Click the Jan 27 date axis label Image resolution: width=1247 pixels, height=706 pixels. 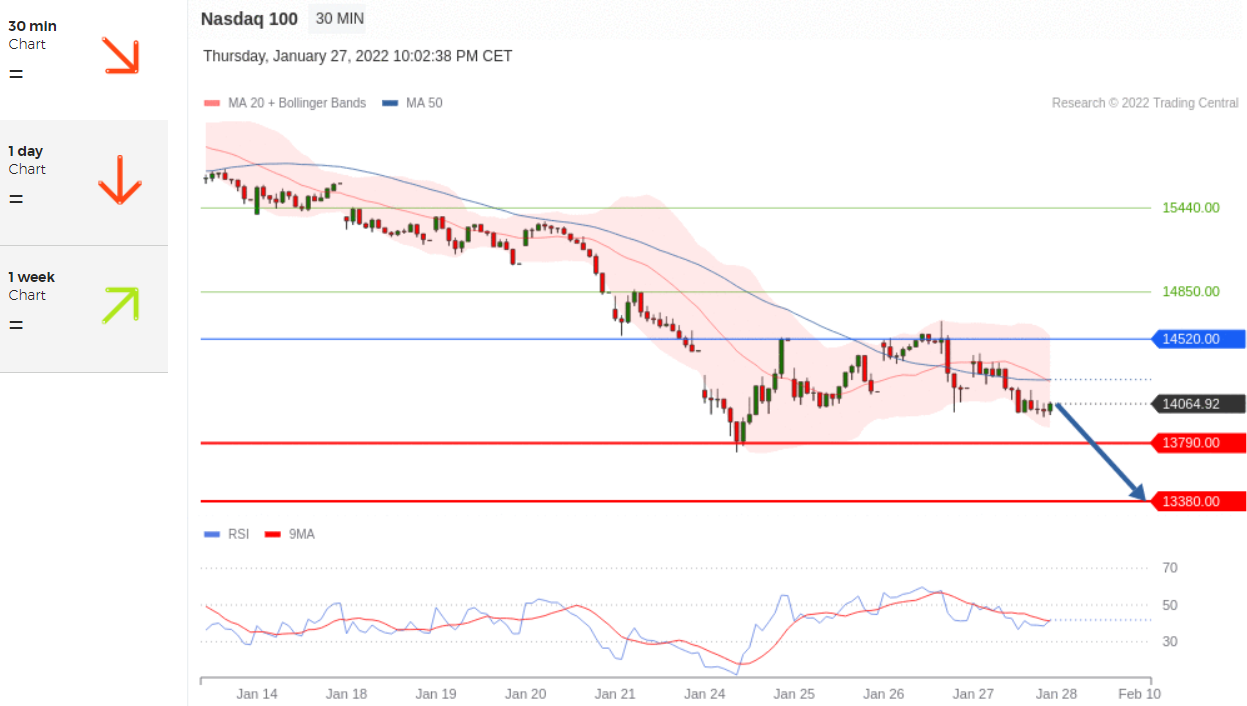point(973,693)
